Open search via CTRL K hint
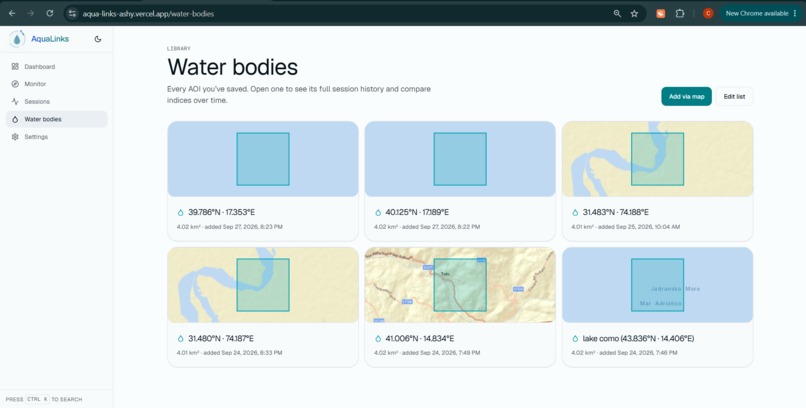Viewport: 806px width, 408px height. click(x=44, y=399)
